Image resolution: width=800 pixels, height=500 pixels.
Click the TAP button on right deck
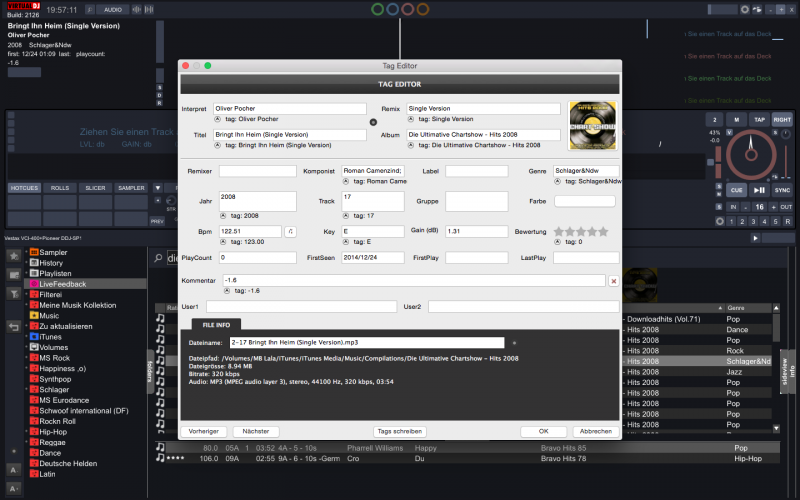point(759,120)
